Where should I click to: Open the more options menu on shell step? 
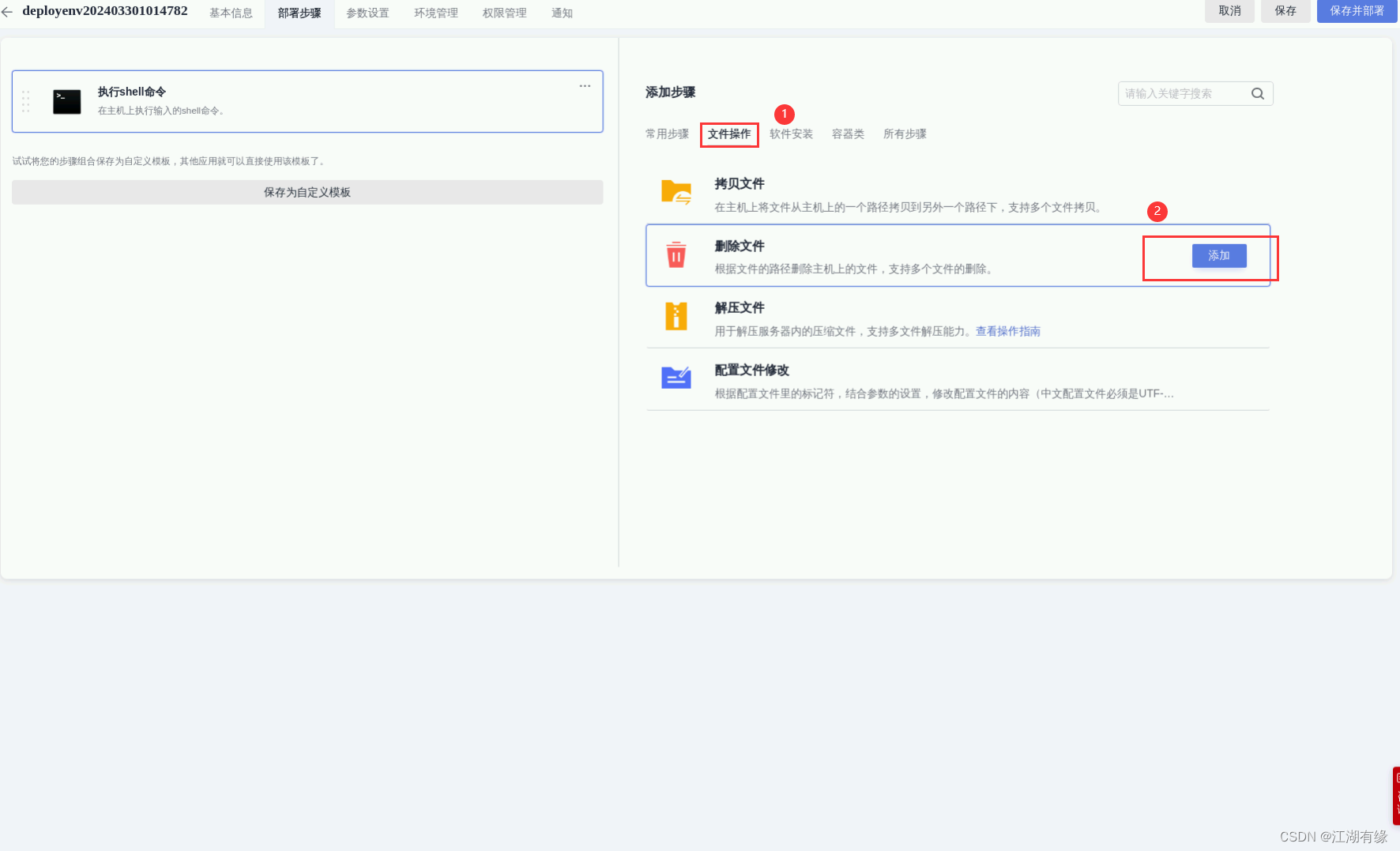[x=585, y=85]
